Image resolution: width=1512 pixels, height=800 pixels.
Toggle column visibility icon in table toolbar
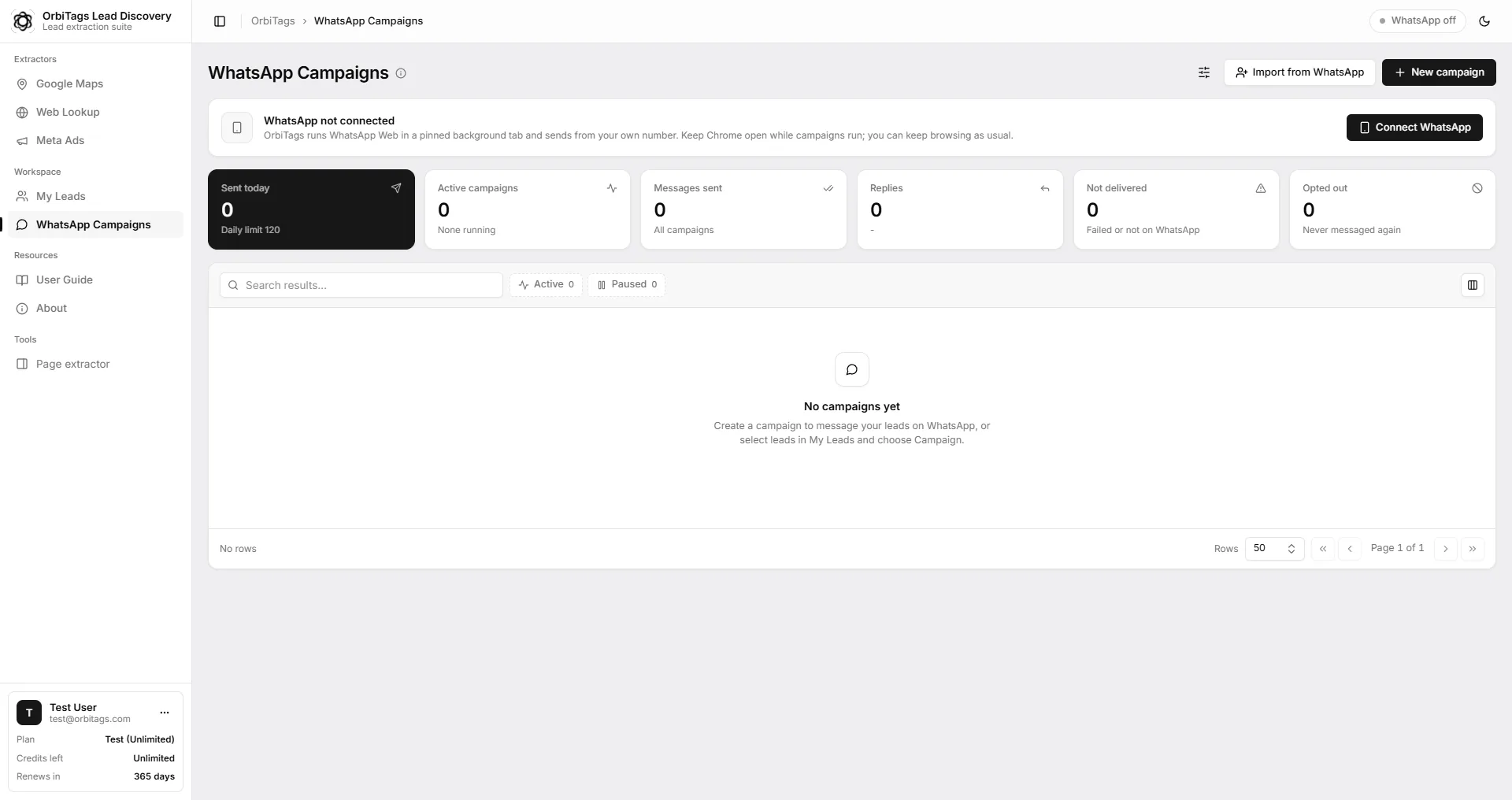coord(1473,285)
